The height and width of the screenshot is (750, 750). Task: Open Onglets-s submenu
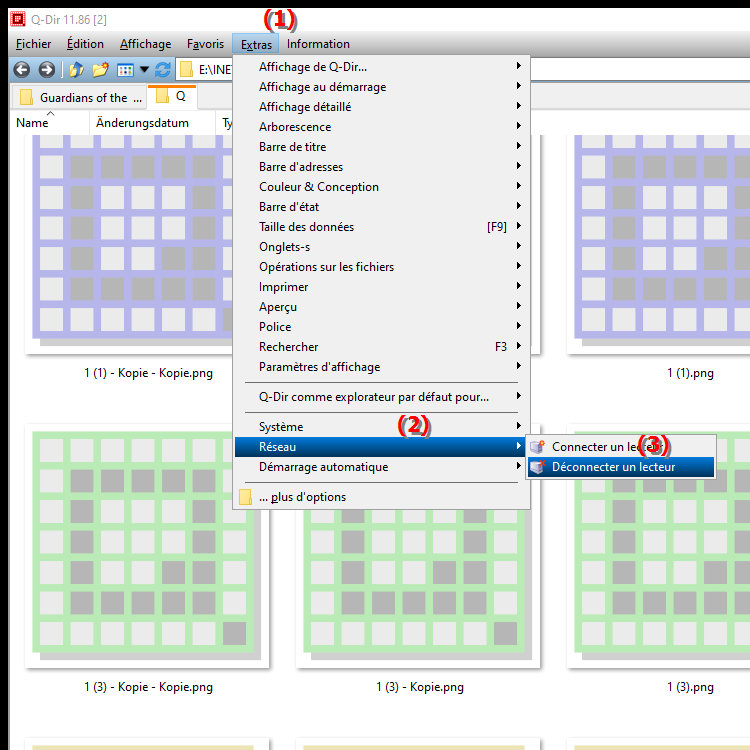[x=382, y=247]
